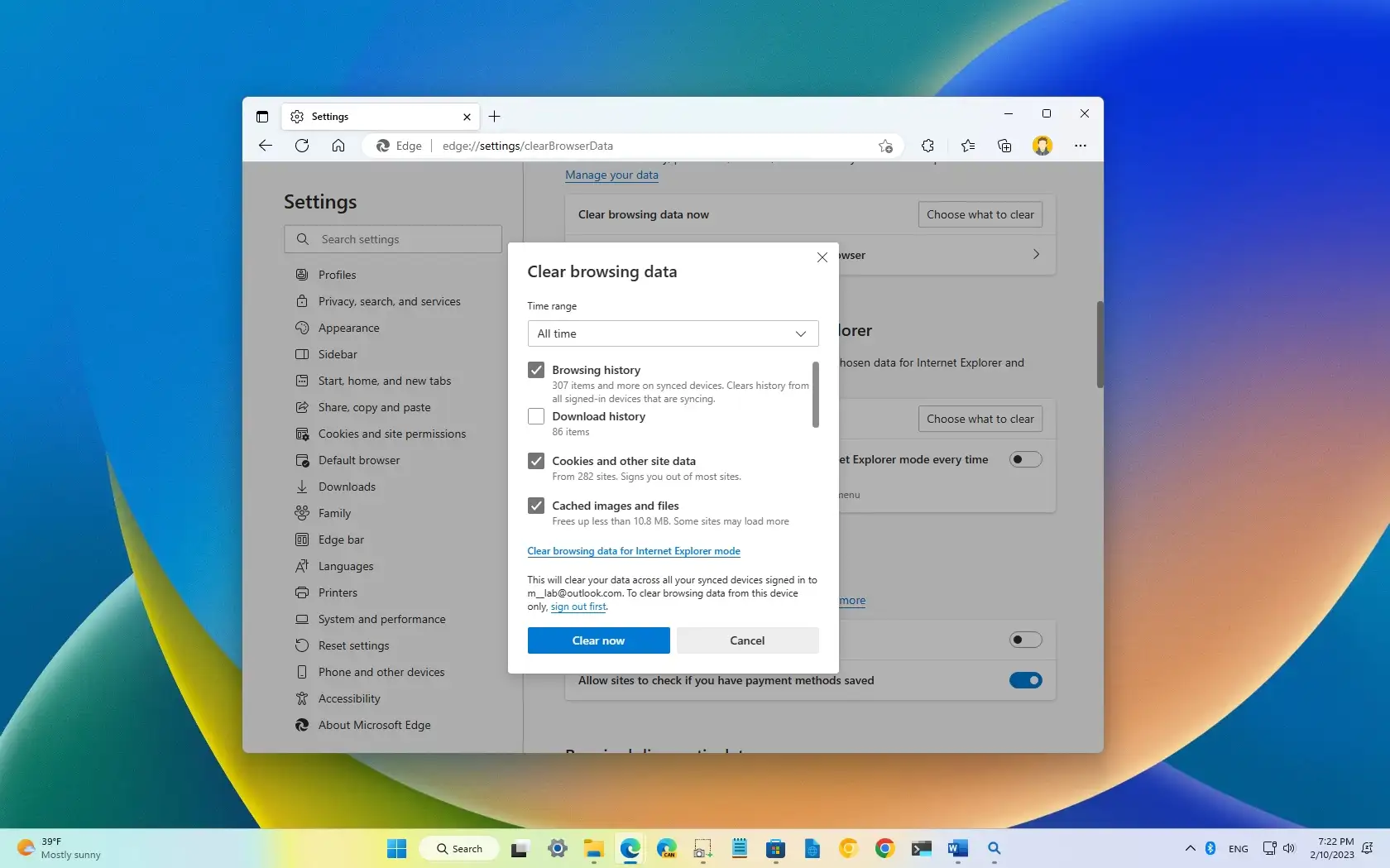
Task: Click Choose what to clear for Internet Explorer
Action: [x=980, y=419]
